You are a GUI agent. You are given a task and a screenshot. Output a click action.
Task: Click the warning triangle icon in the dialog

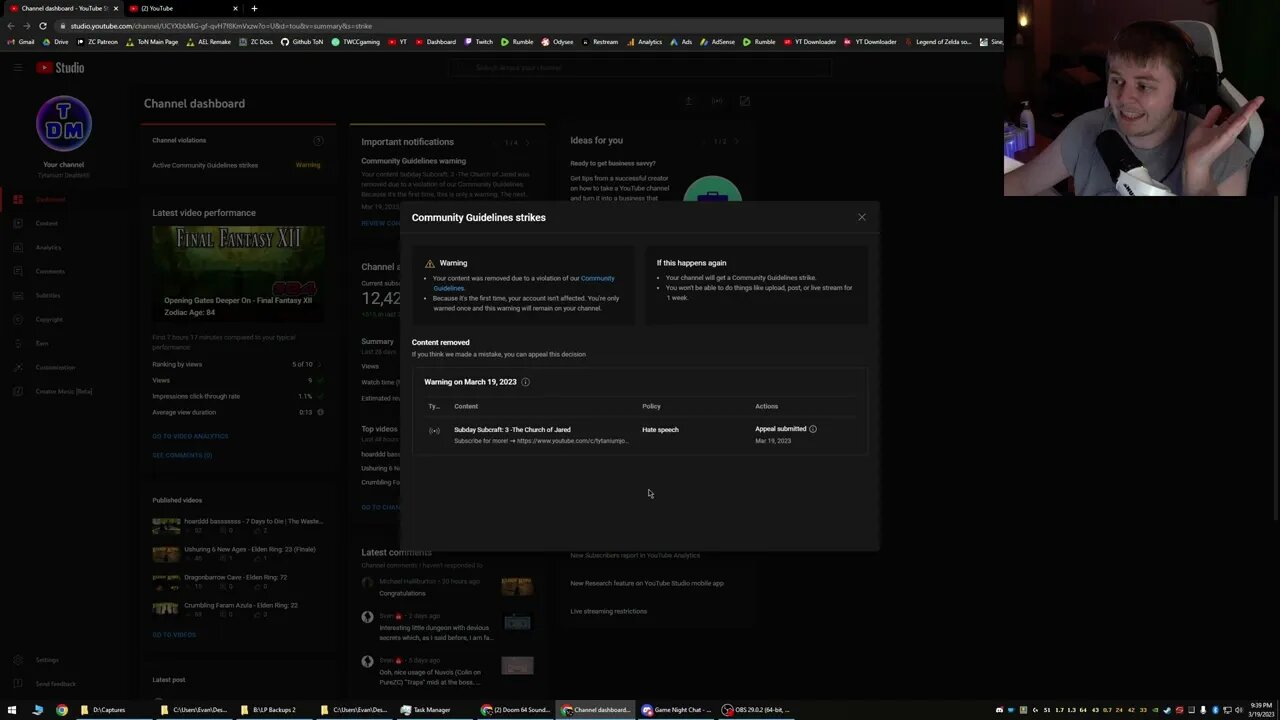430,263
